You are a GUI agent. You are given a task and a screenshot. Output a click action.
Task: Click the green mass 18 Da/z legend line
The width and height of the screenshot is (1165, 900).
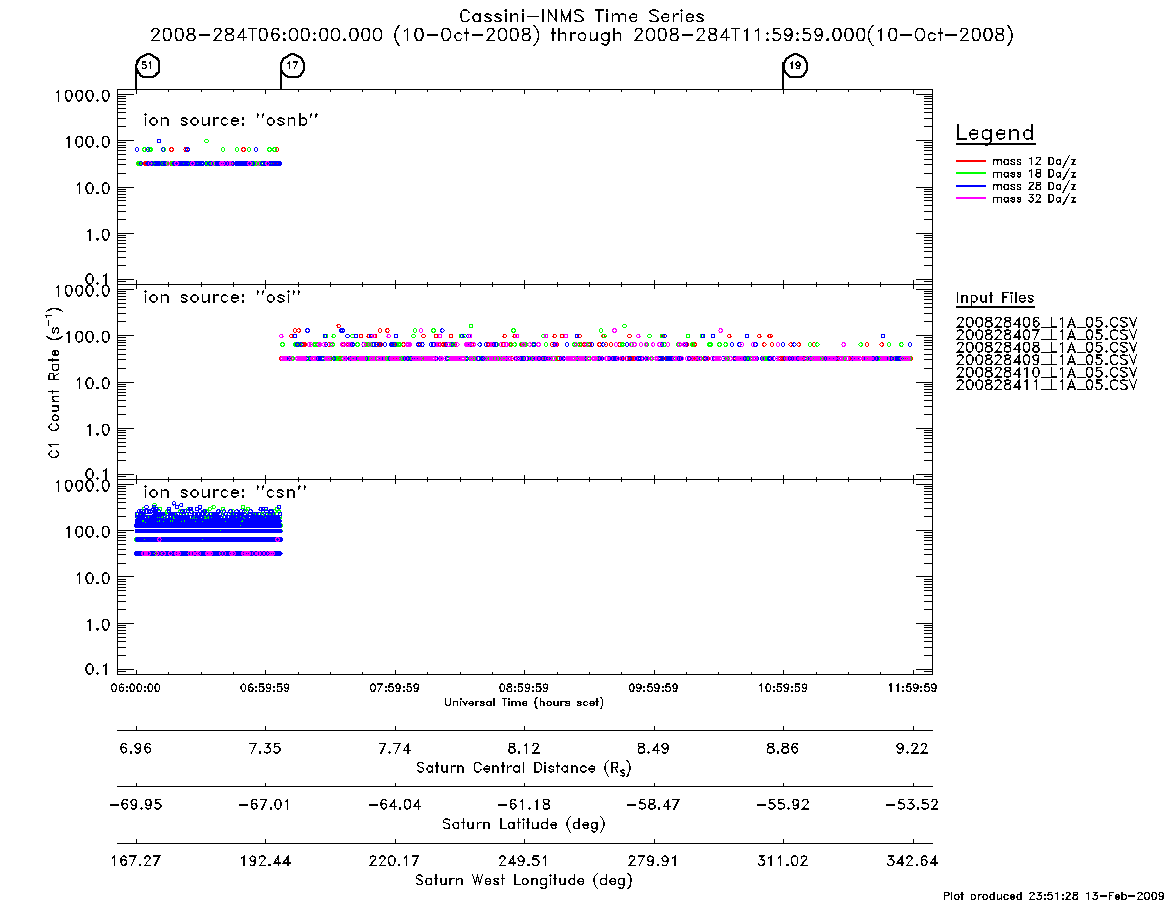coord(970,173)
